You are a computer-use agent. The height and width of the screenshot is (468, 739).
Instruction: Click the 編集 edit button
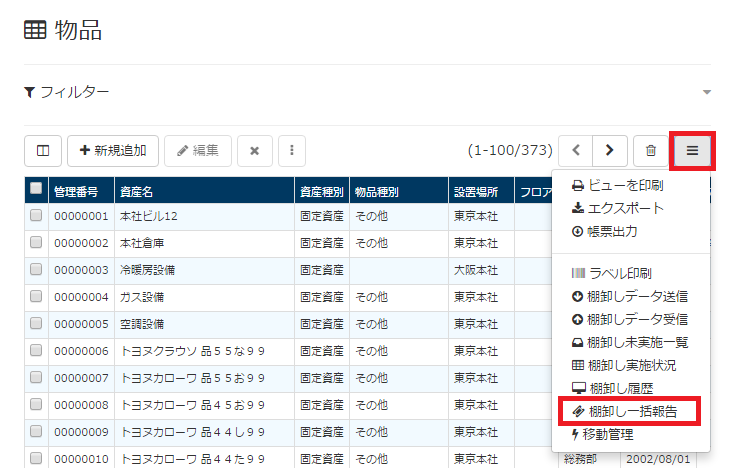[198, 151]
